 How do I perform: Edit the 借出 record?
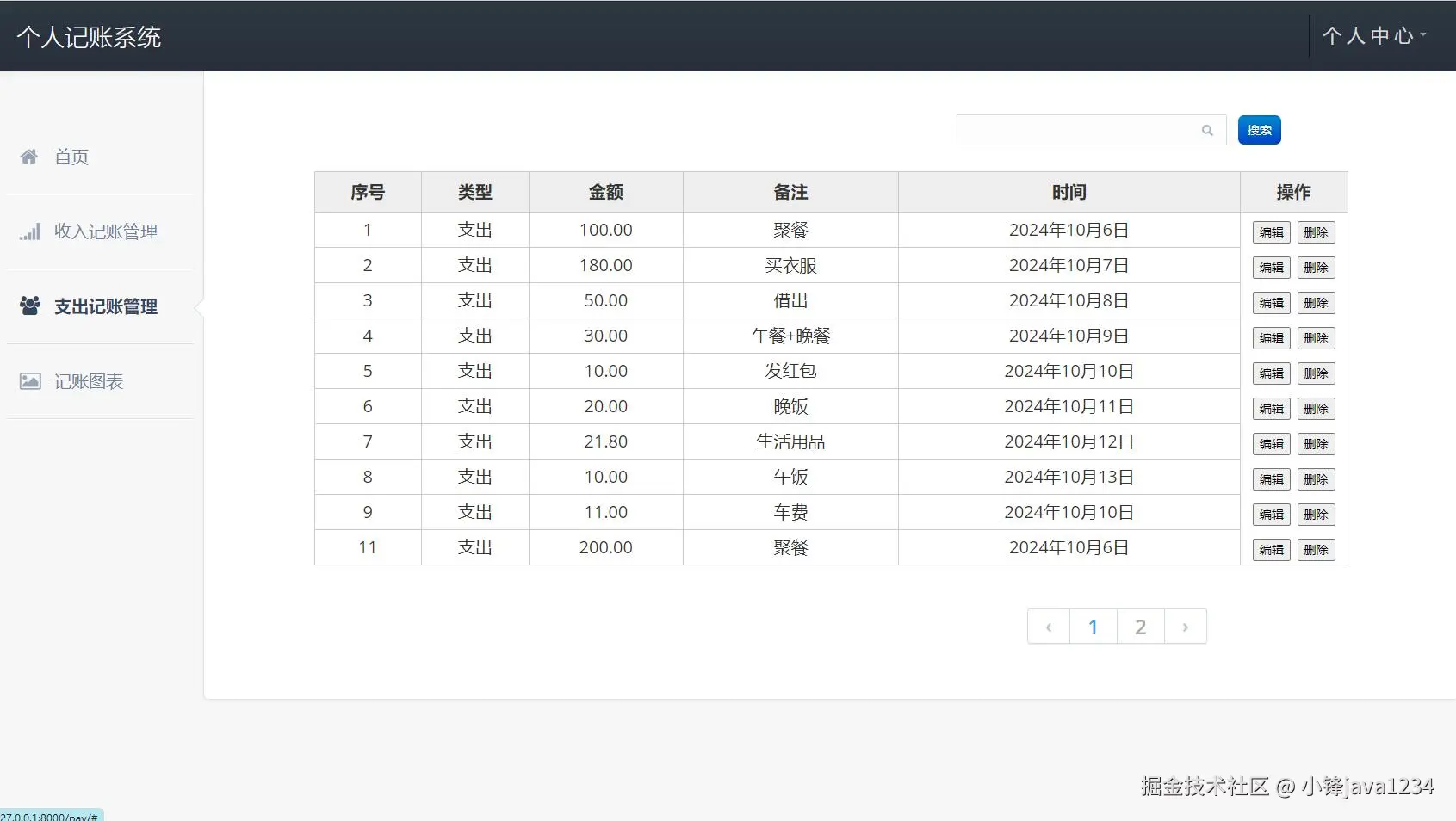coord(1271,303)
